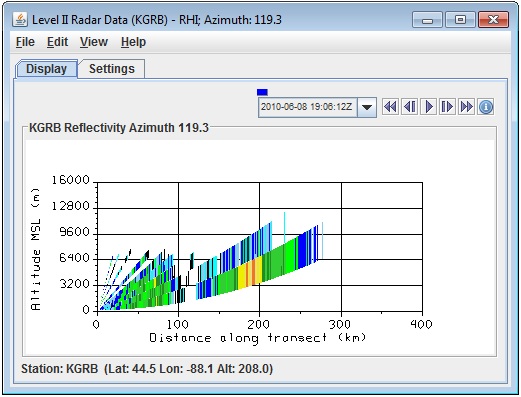Click the blue time step marker

coord(262,92)
